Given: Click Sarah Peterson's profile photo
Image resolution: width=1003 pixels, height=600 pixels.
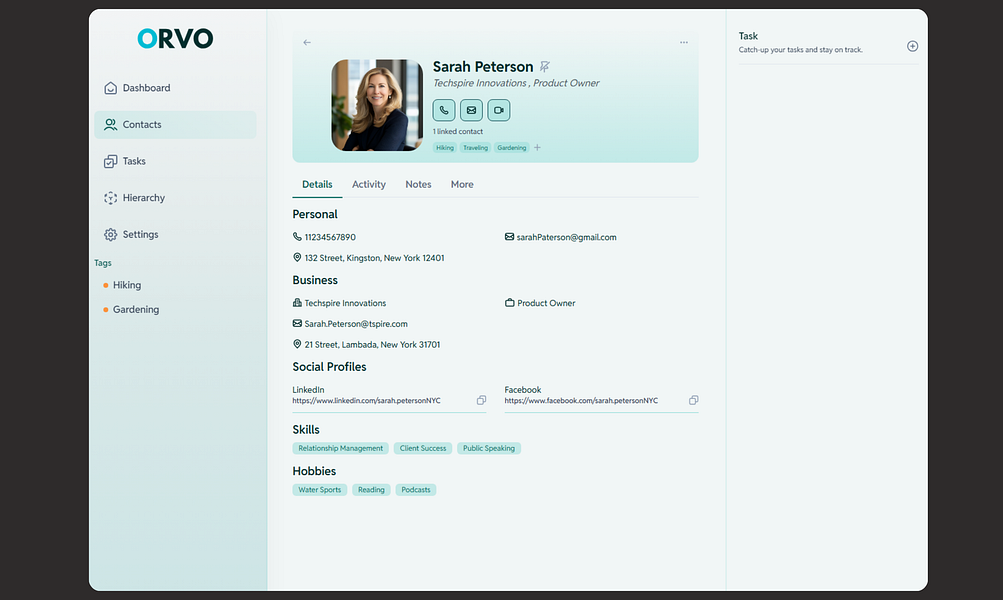Looking at the screenshot, I should pos(377,105).
